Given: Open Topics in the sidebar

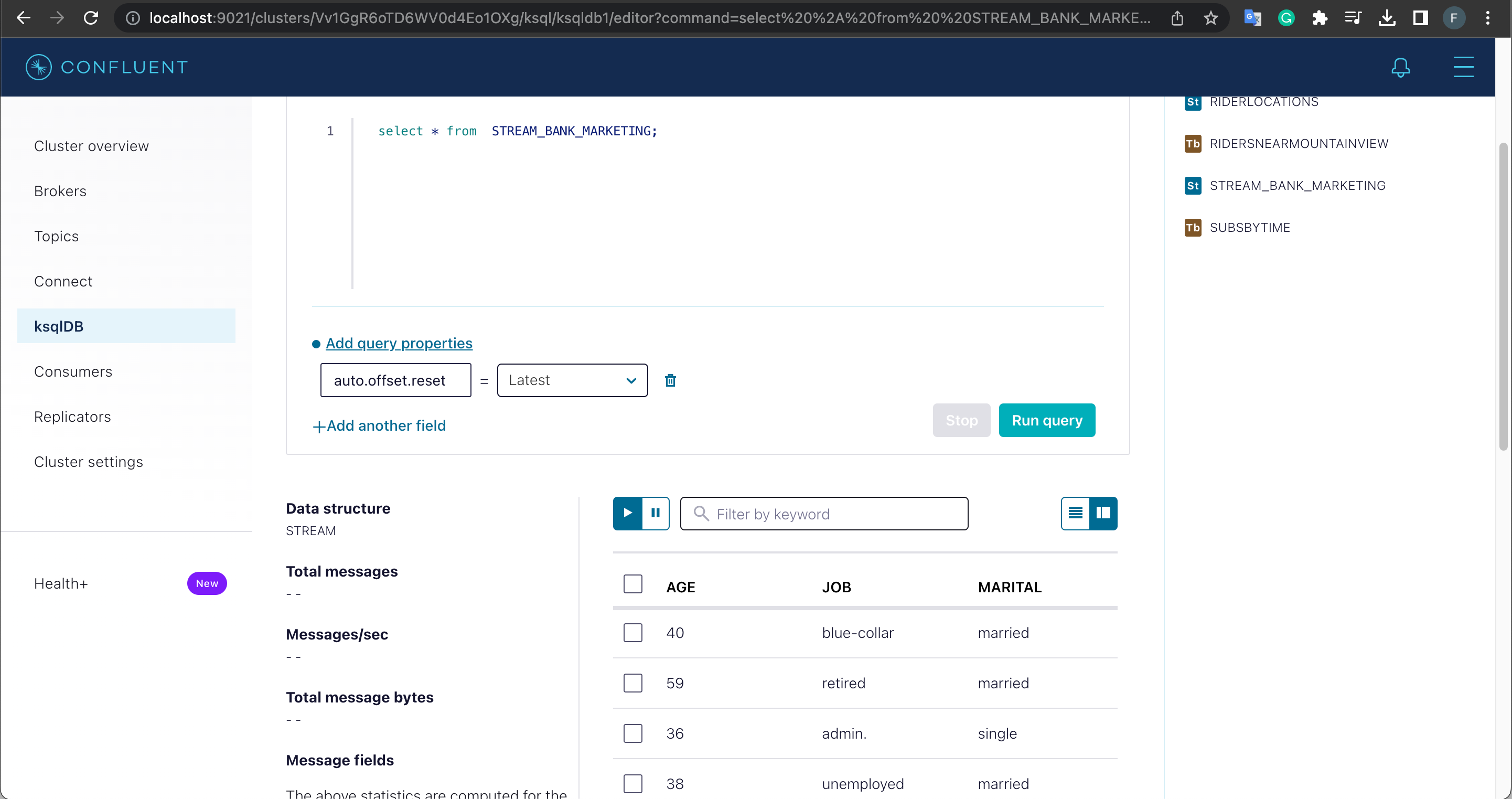Looking at the screenshot, I should tap(56, 236).
